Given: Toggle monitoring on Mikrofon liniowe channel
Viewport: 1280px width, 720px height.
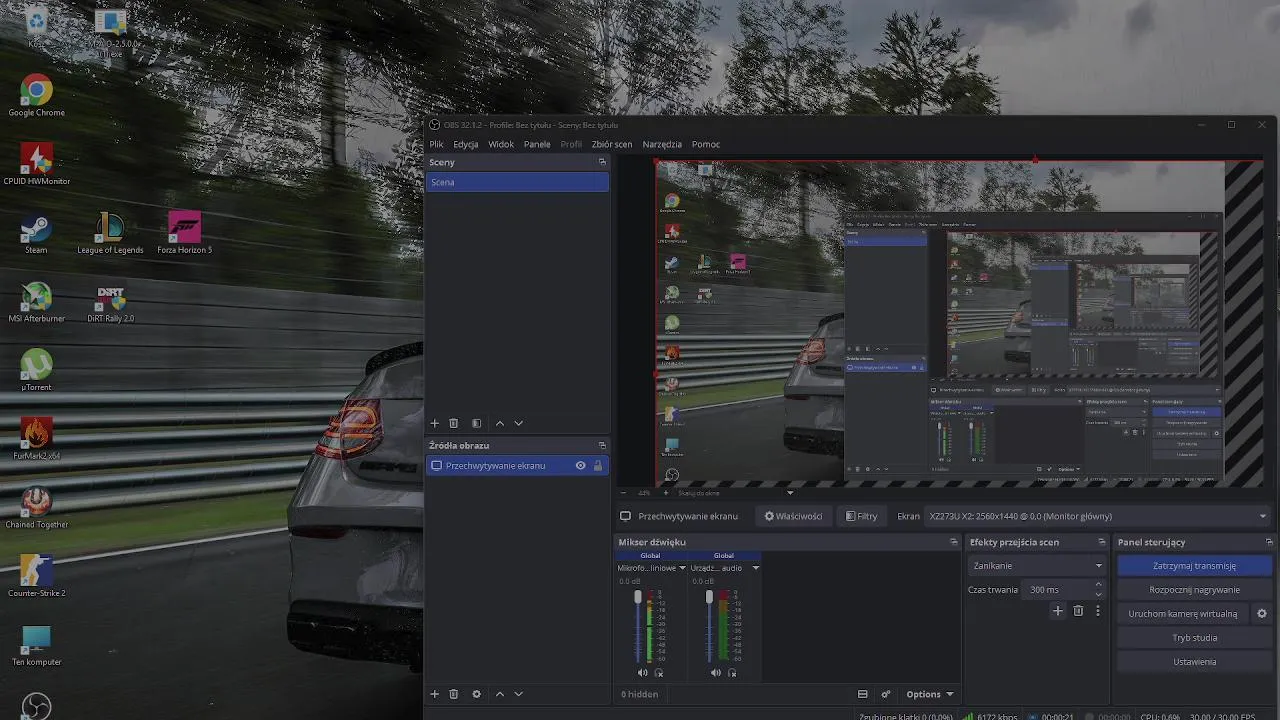Looking at the screenshot, I should [x=658, y=673].
